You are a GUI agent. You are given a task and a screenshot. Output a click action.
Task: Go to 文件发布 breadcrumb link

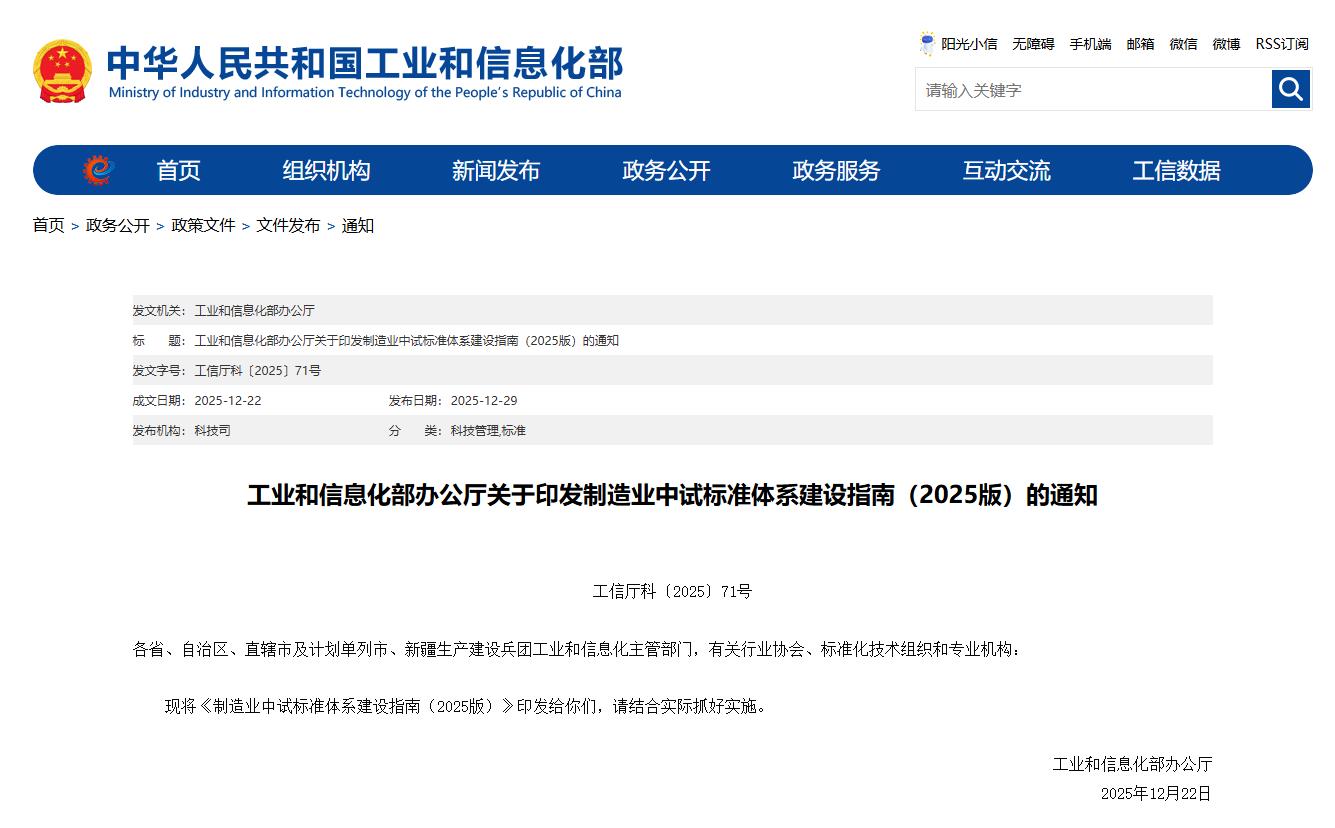[288, 226]
